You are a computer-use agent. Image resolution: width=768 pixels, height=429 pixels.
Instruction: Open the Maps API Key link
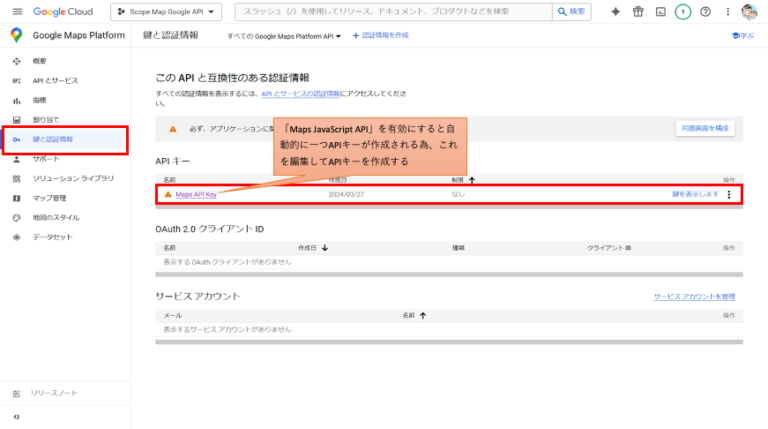[x=196, y=194]
